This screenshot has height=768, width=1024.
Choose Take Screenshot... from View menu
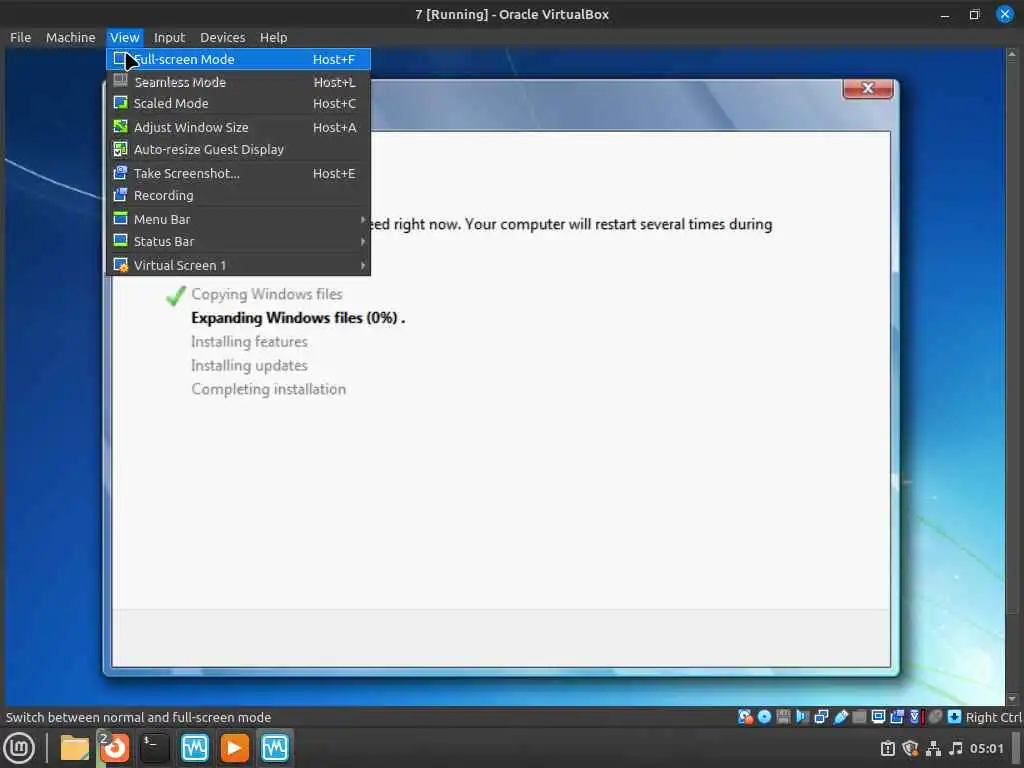point(238,173)
